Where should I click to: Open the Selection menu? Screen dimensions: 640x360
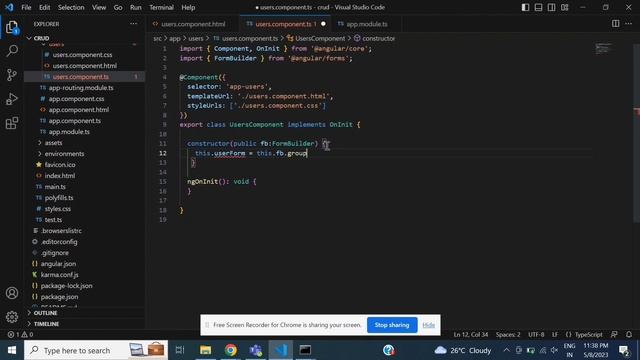(x=71, y=7)
